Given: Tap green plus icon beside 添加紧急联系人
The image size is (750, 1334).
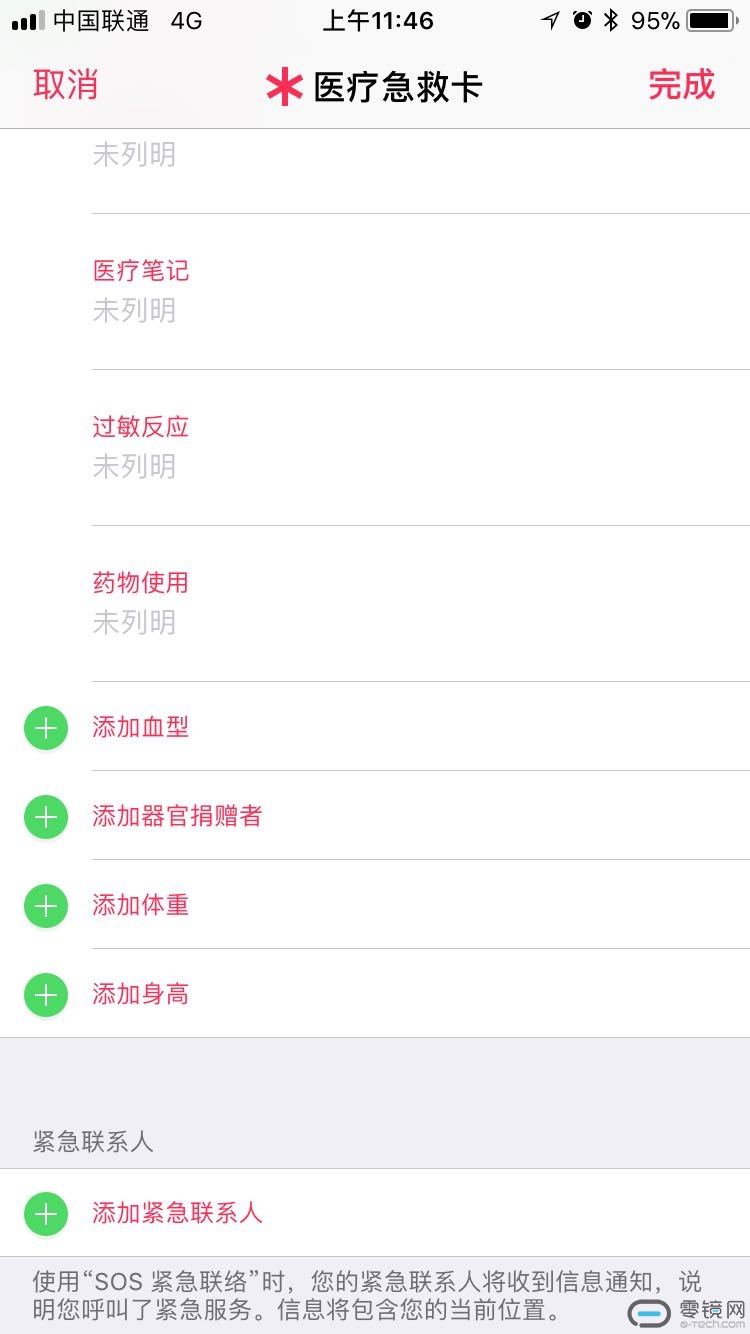Looking at the screenshot, I should pos(45,1214).
